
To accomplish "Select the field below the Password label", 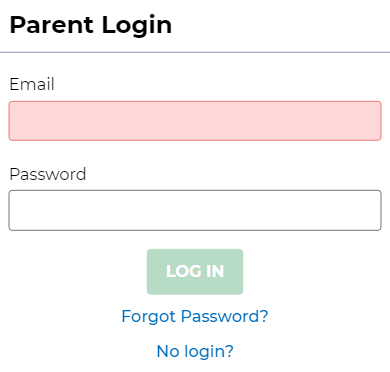I will pos(195,210).
